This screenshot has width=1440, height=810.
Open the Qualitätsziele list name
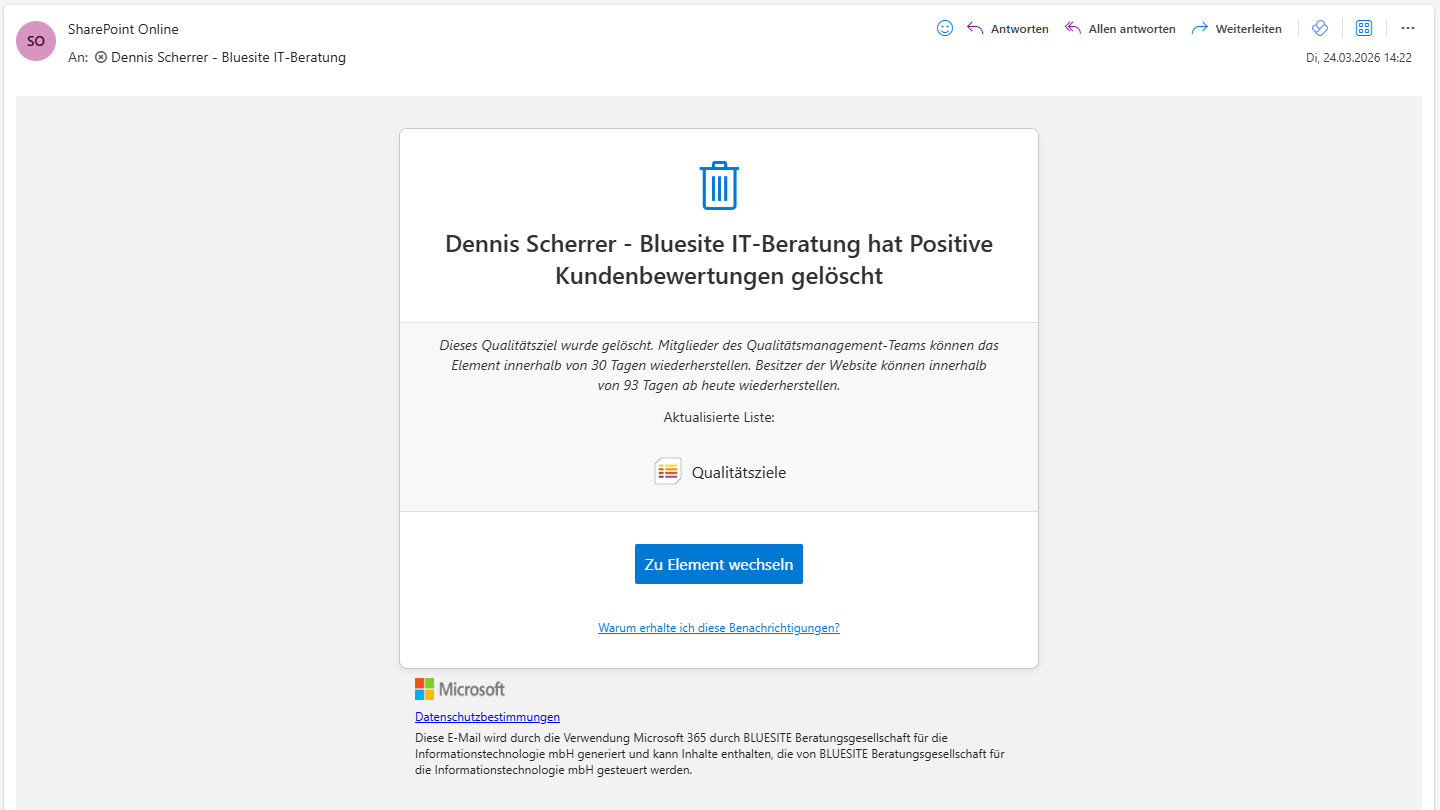[x=738, y=473]
